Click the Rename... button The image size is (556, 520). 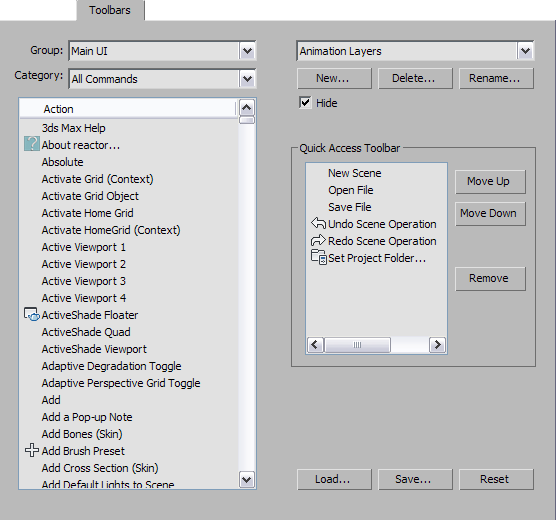pos(496,78)
